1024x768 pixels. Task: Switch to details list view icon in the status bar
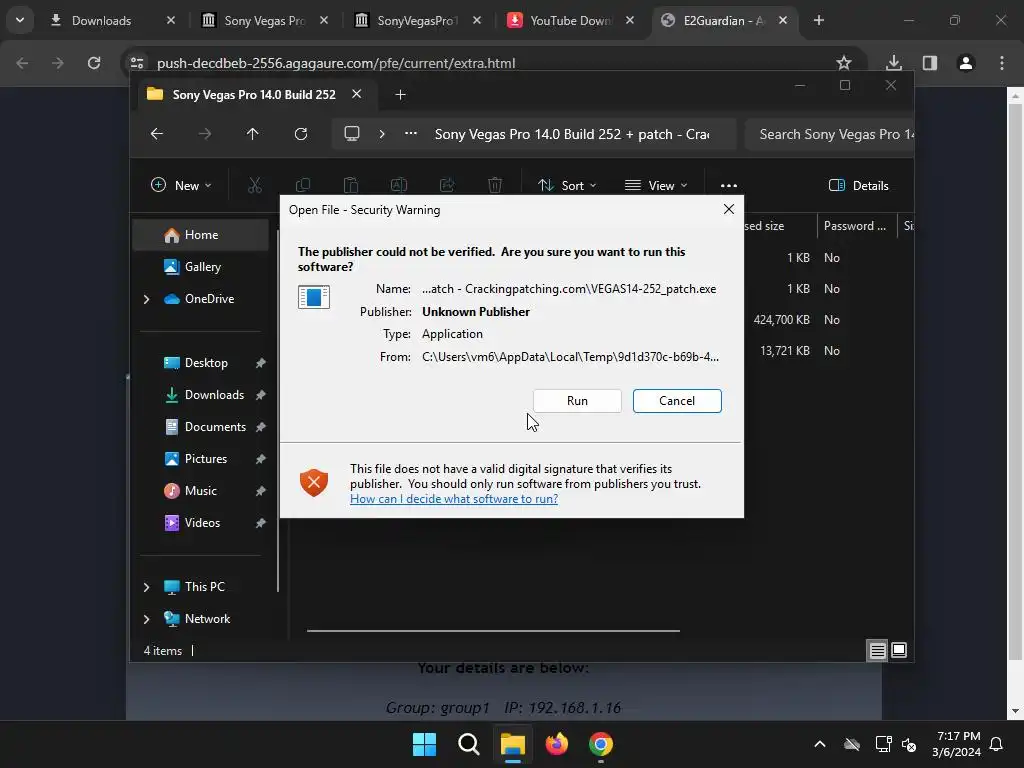[877, 650]
